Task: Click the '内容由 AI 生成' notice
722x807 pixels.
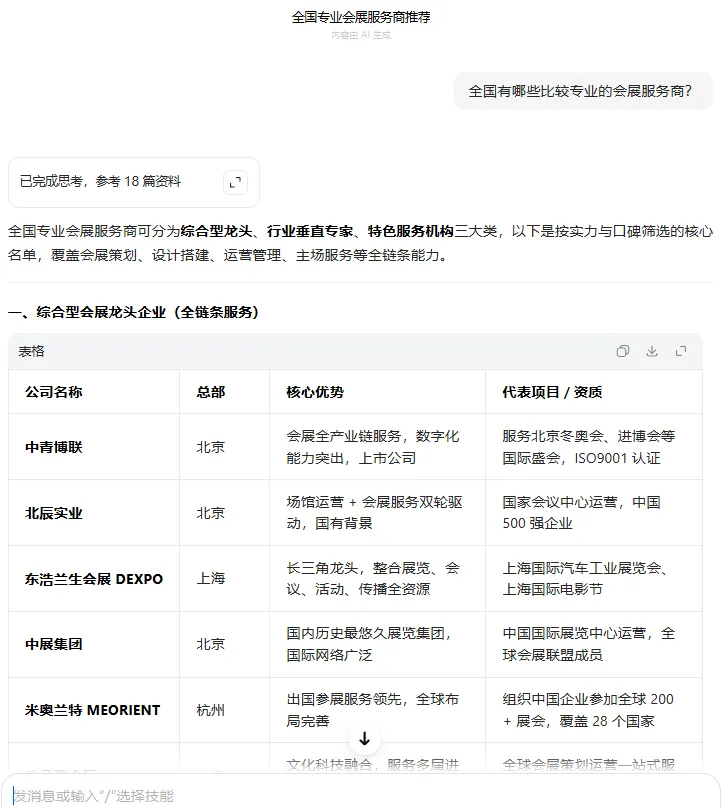Action: [x=361, y=35]
